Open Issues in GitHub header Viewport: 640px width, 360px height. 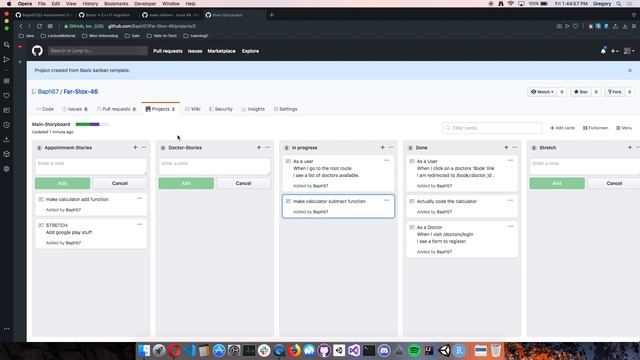195,51
